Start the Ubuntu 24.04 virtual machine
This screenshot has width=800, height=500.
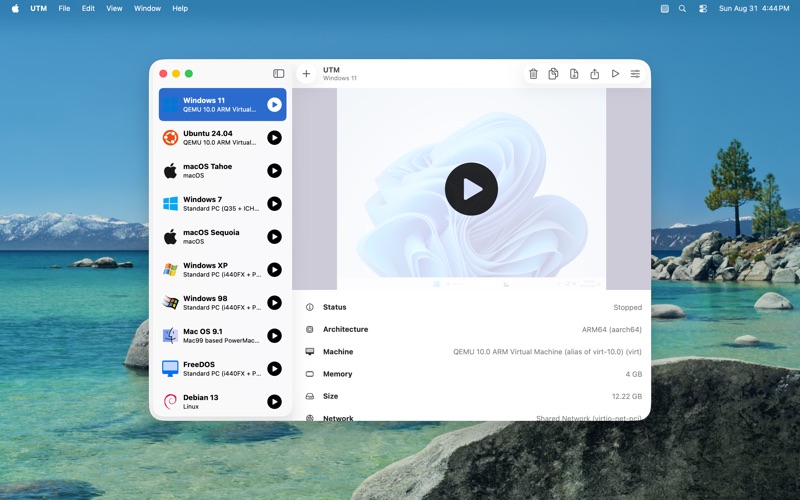point(274,138)
